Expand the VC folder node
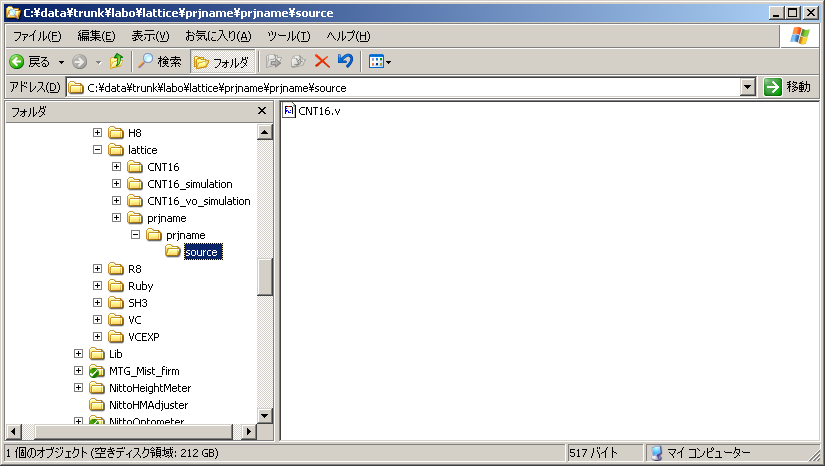 (97, 319)
